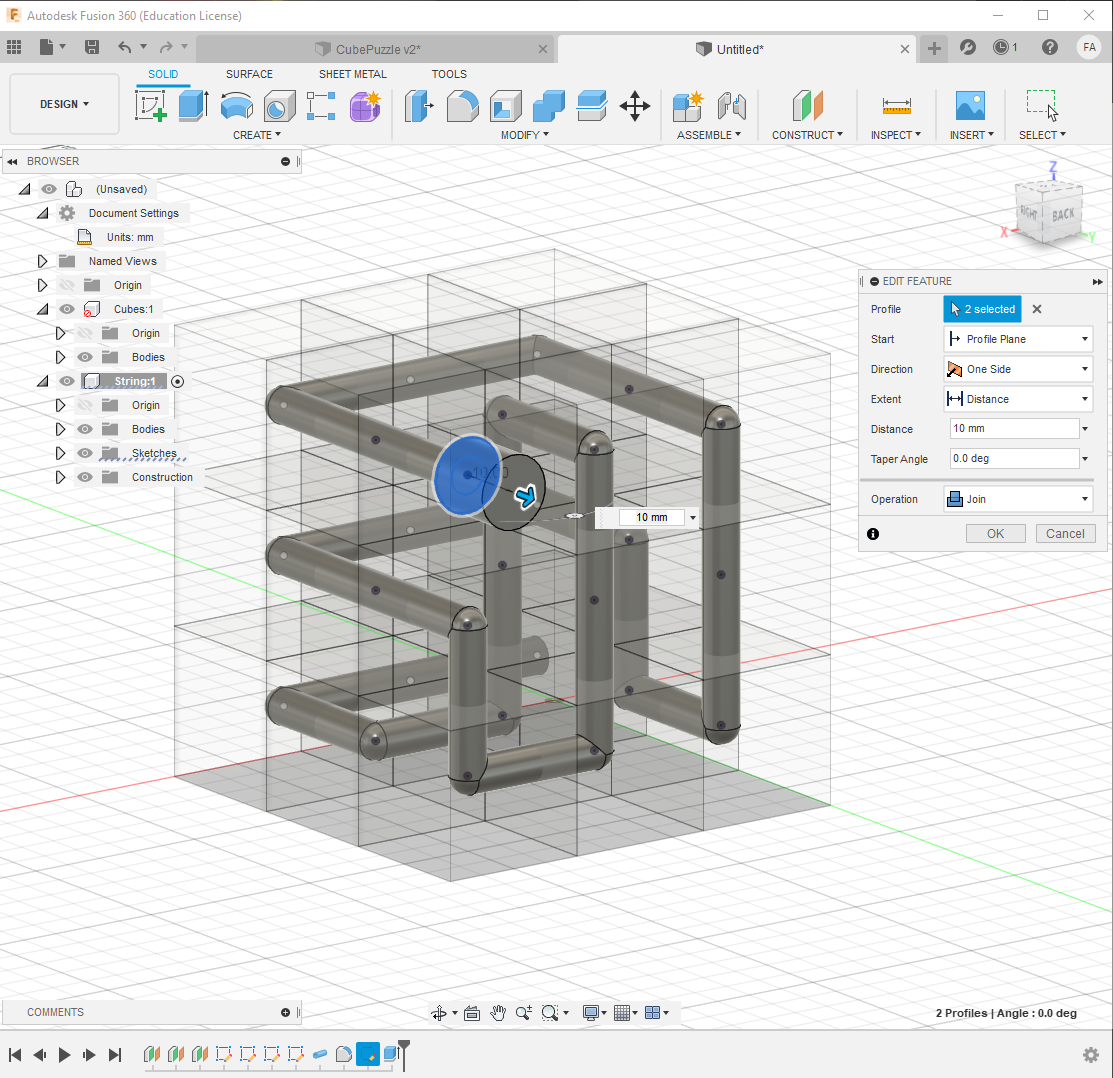Switch to the SHEET METAL tab
This screenshot has width=1113, height=1078.
pos(352,74)
